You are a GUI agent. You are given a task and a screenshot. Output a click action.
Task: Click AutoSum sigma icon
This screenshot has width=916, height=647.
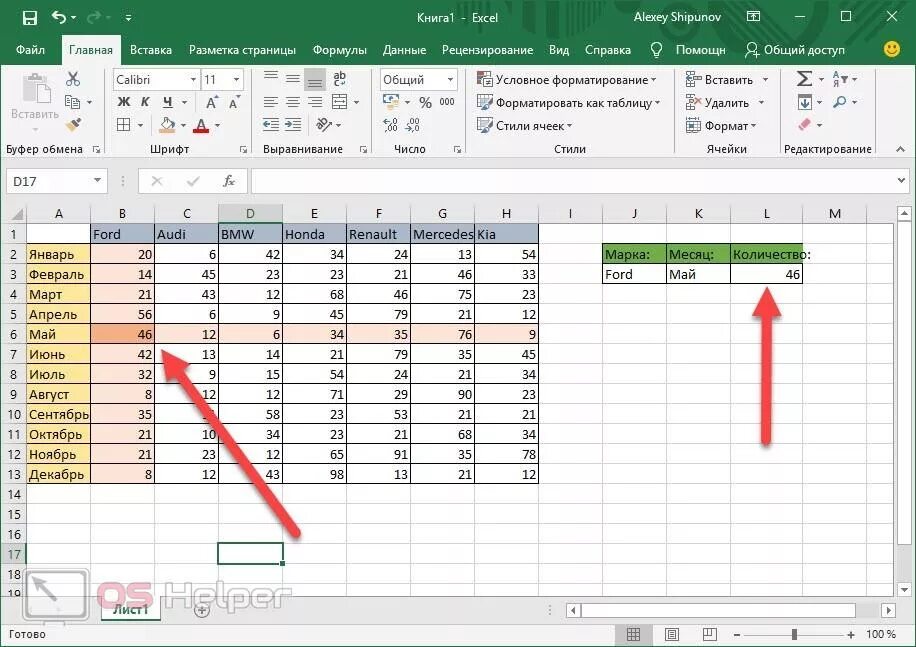804,79
